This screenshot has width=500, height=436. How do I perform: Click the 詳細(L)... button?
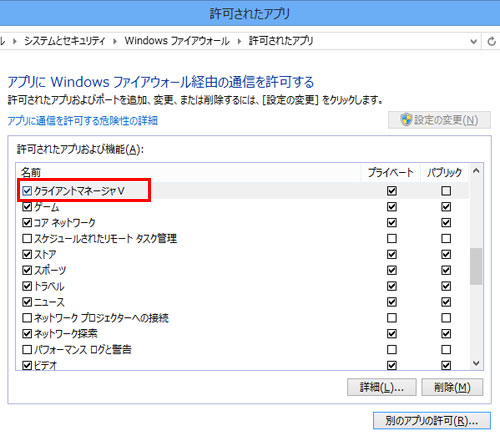(382, 387)
